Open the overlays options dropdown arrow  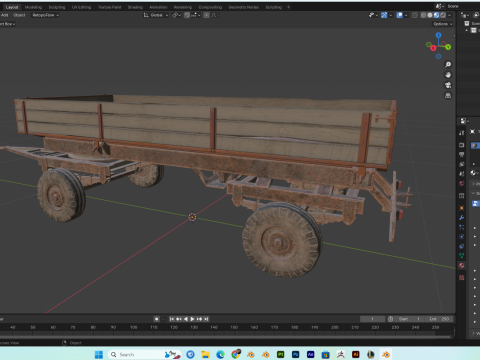click(406, 15)
